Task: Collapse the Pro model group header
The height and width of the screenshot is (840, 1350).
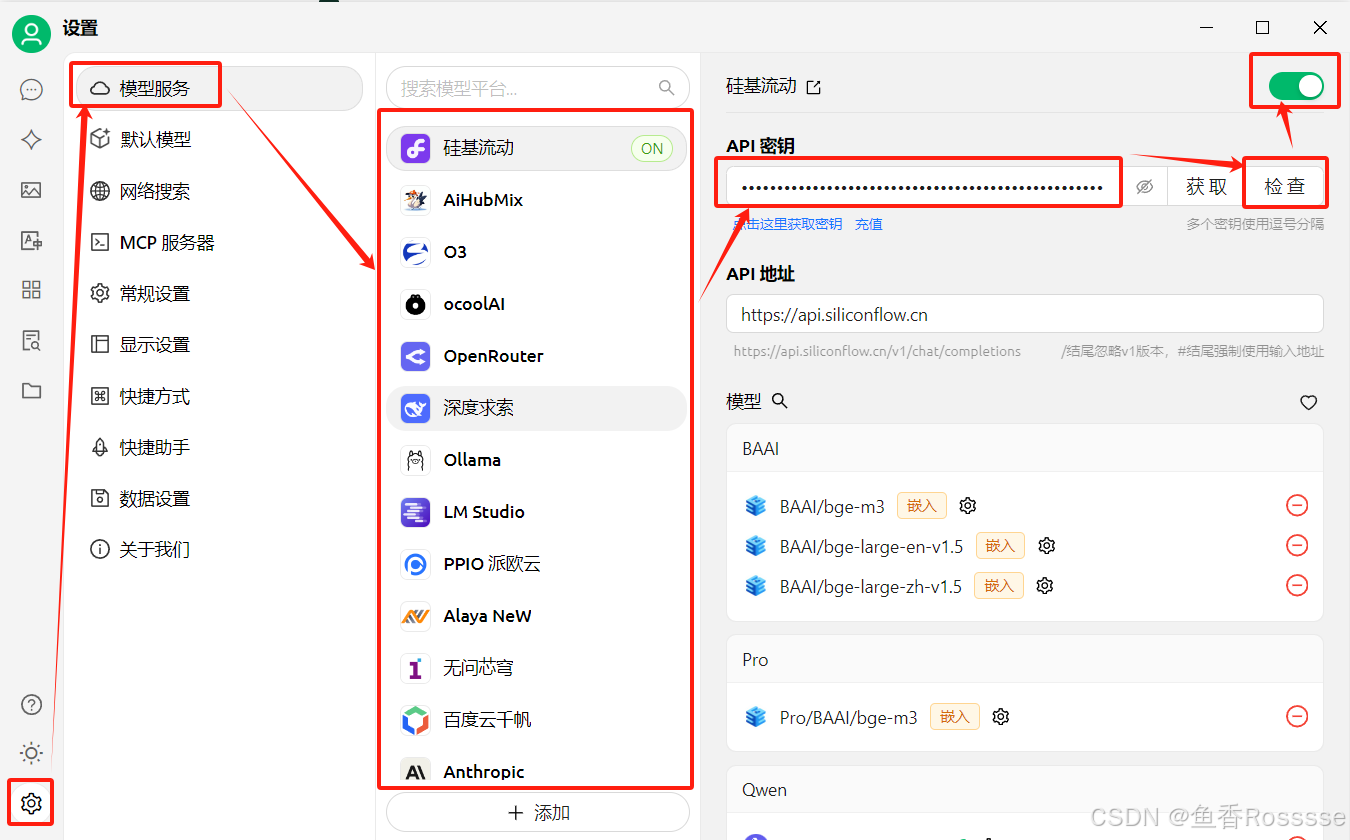Action: (1025, 660)
